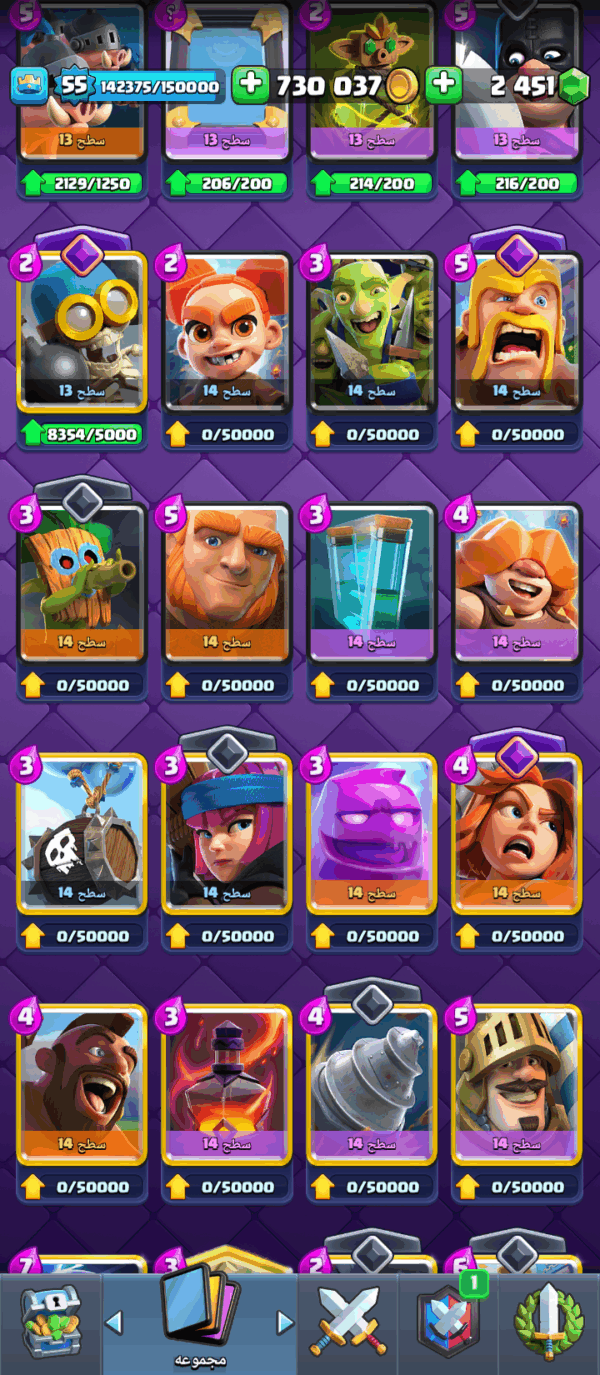Tap the 142375/150000 experience progress bar
Image resolution: width=600 pixels, height=1375 pixels.
tap(159, 87)
